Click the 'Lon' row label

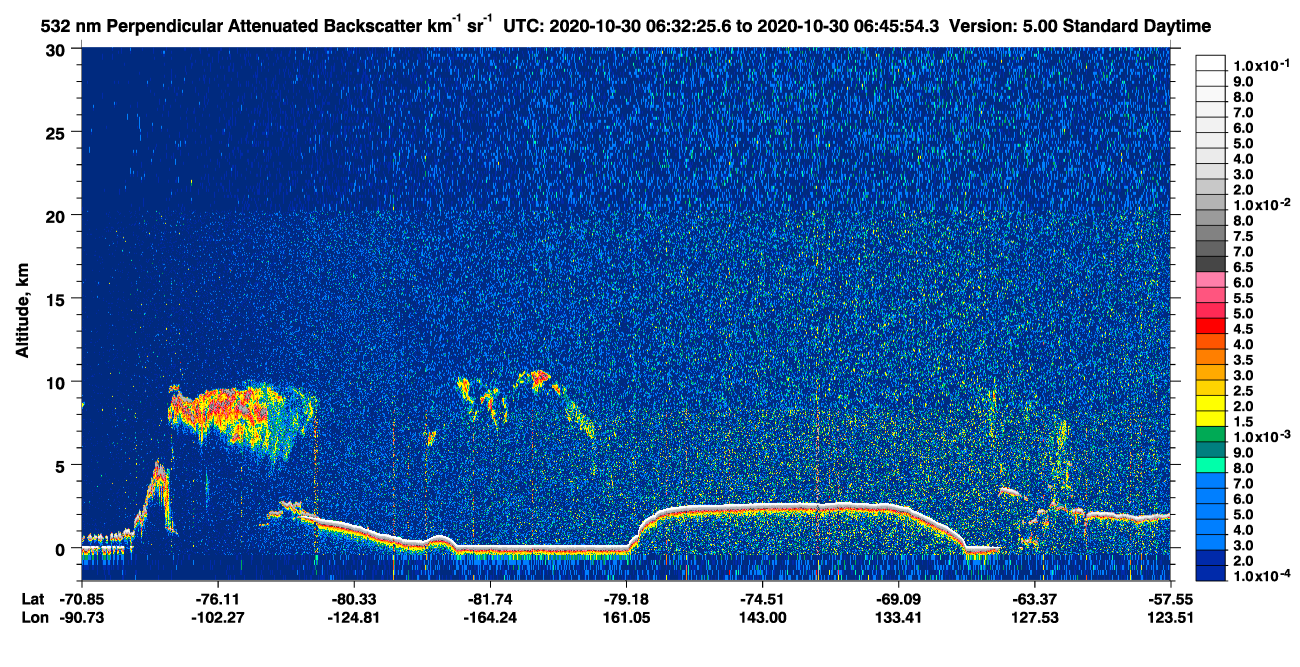coord(33,618)
